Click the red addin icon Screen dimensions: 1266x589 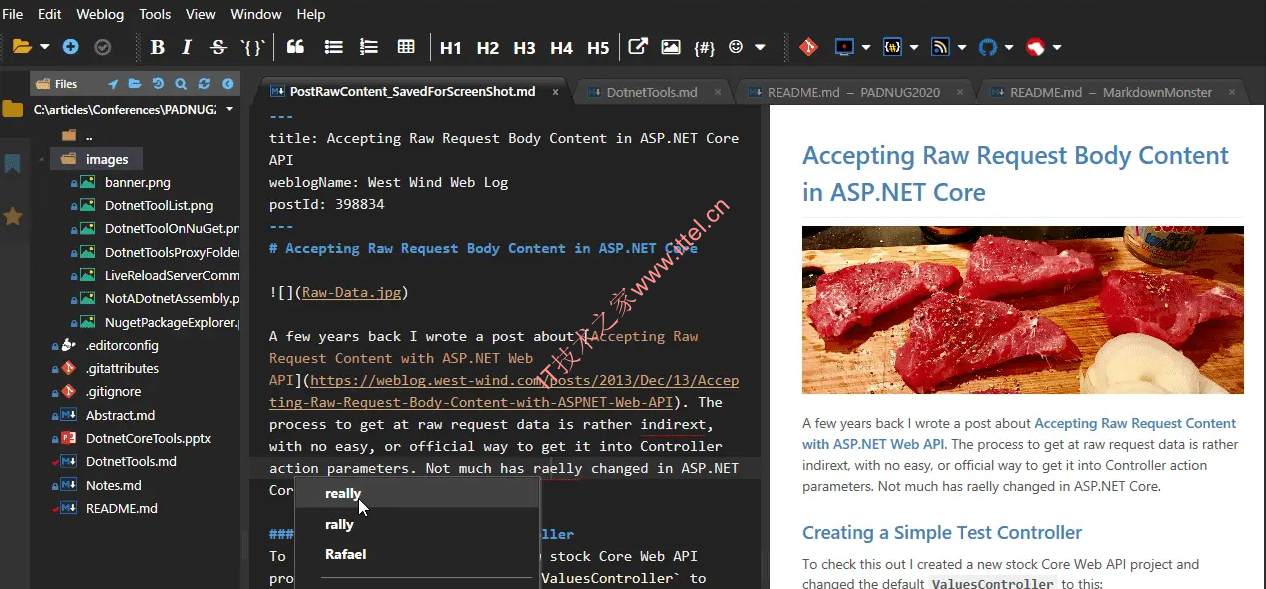tap(1036, 47)
